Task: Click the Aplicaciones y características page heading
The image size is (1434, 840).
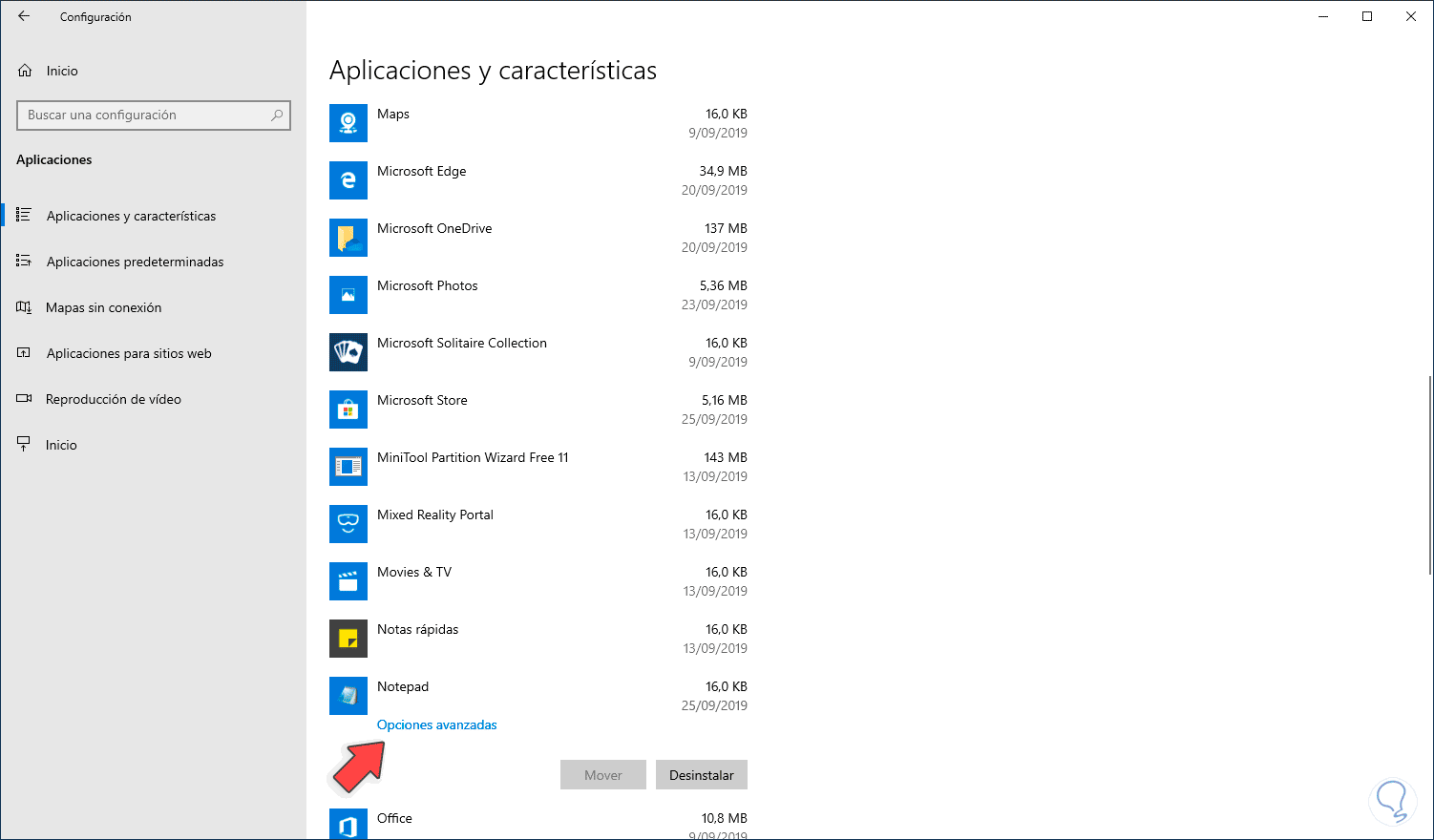Action: point(494,71)
